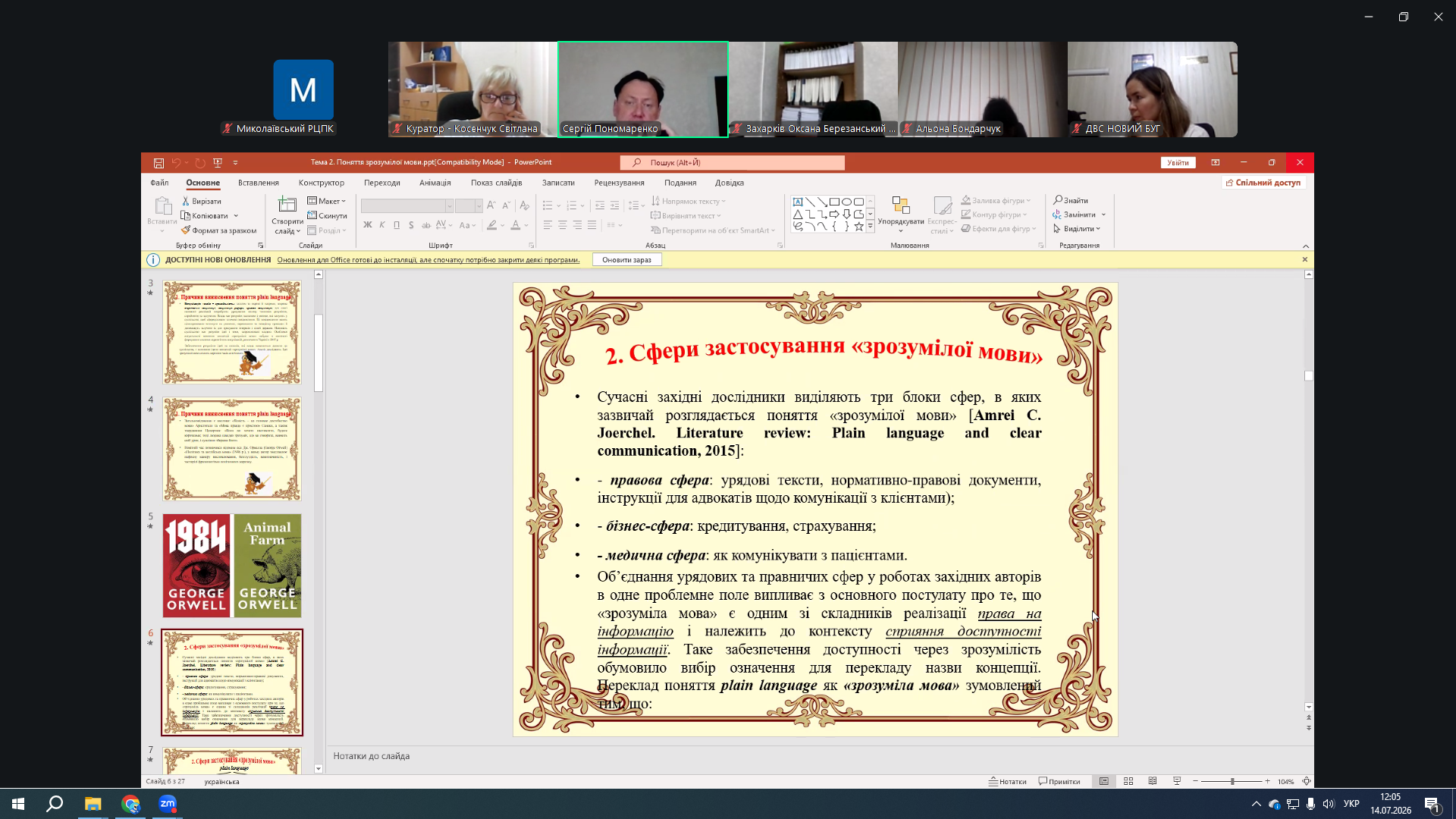Click the Windows Start button
Image resolution: width=1456 pixels, height=819 pixels.
click(18, 804)
